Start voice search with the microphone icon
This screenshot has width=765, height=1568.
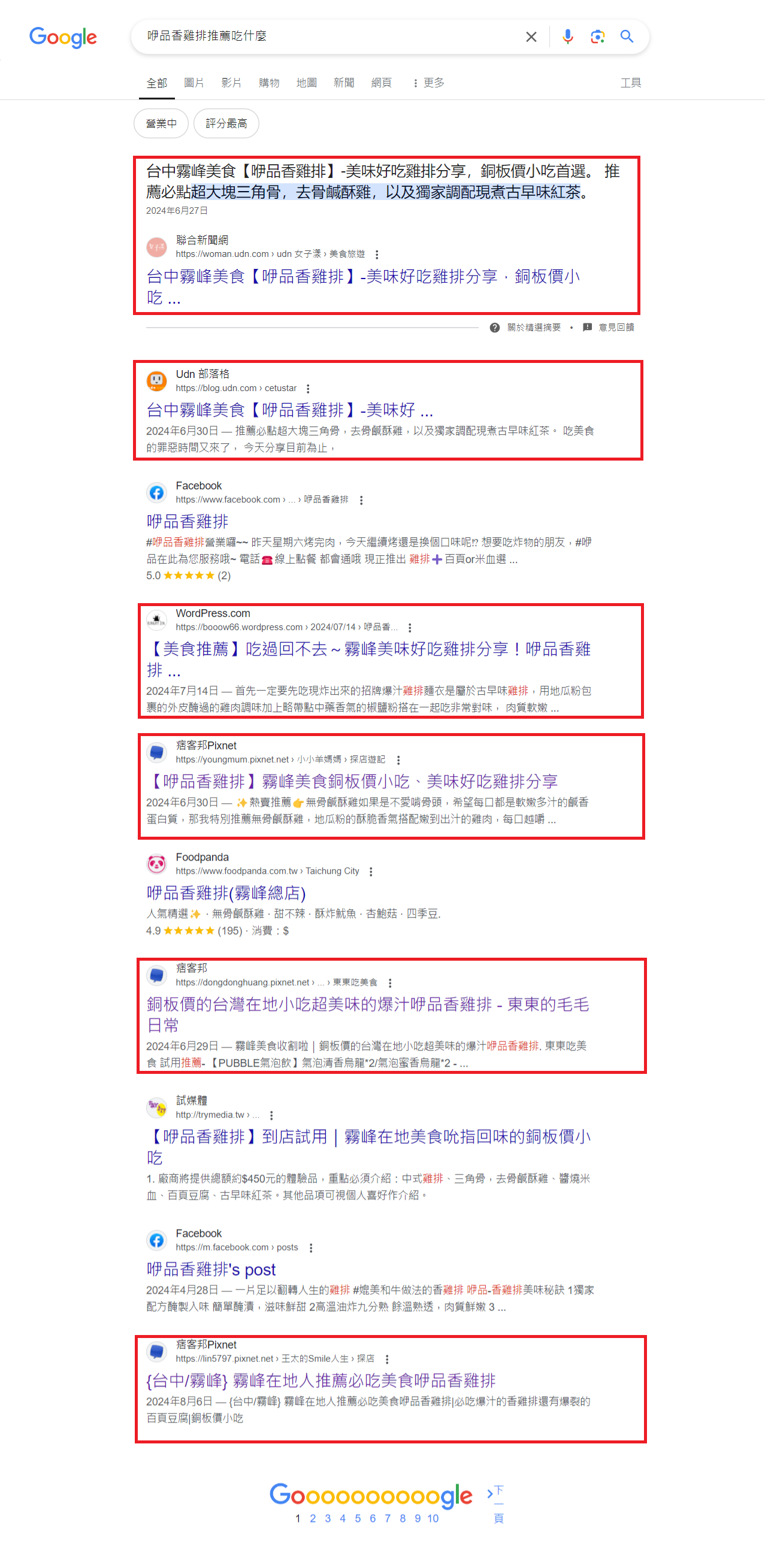pos(567,37)
